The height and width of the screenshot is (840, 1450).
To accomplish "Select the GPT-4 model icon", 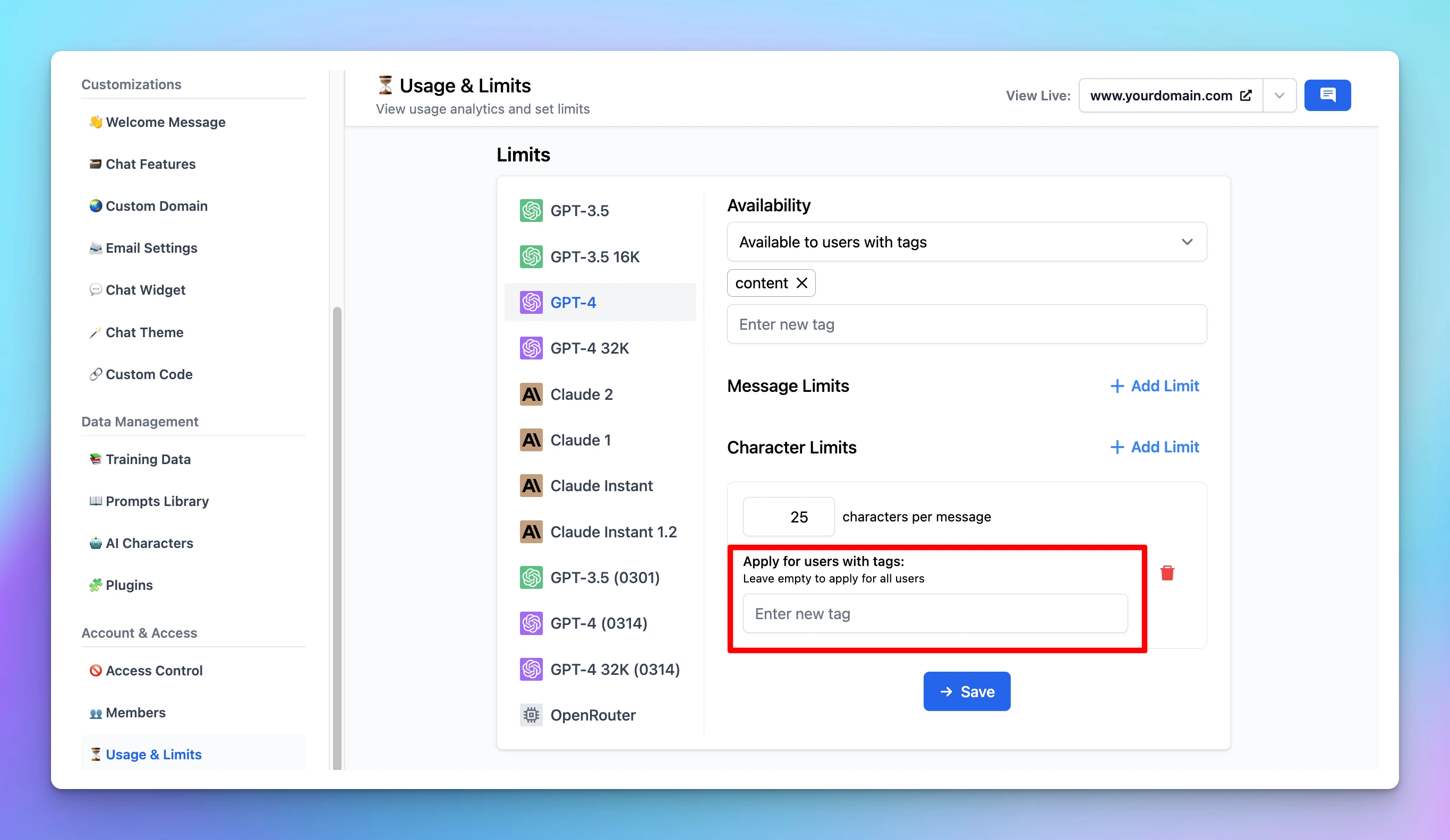I will pyautogui.click(x=531, y=302).
